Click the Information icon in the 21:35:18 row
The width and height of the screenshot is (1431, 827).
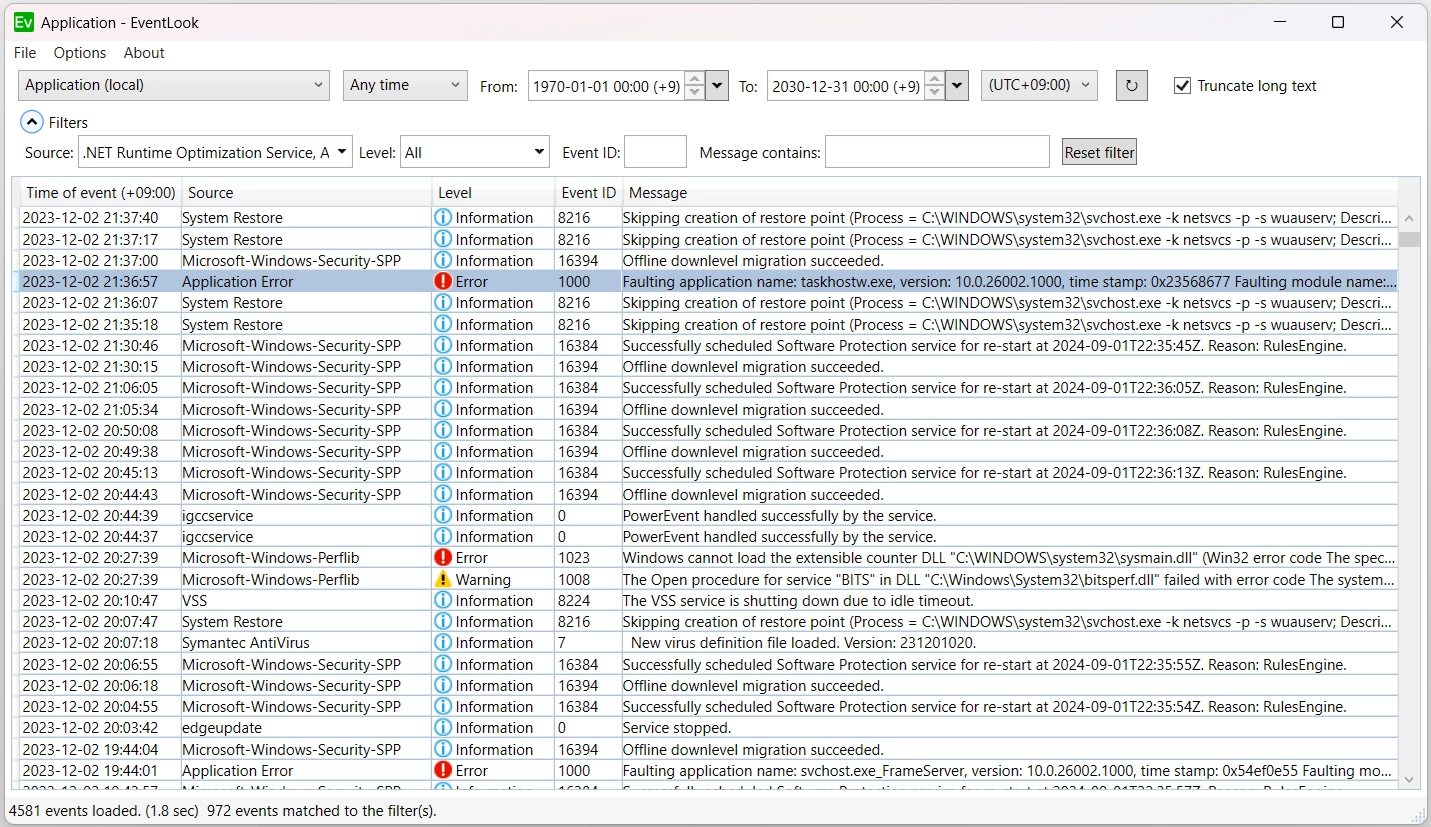coord(443,325)
